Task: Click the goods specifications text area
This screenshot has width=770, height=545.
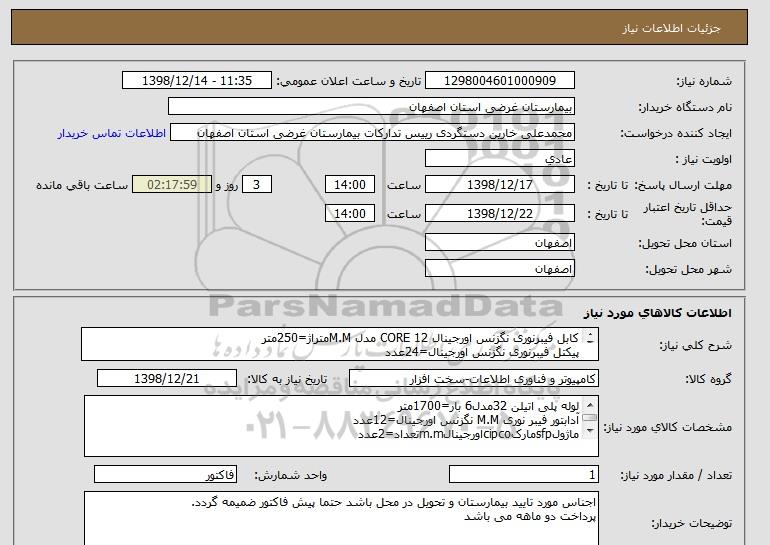Action: coord(341,426)
